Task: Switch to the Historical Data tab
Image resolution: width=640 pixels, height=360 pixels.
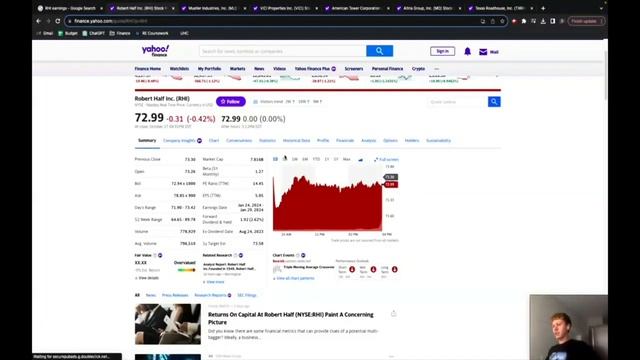Action: 296,140
